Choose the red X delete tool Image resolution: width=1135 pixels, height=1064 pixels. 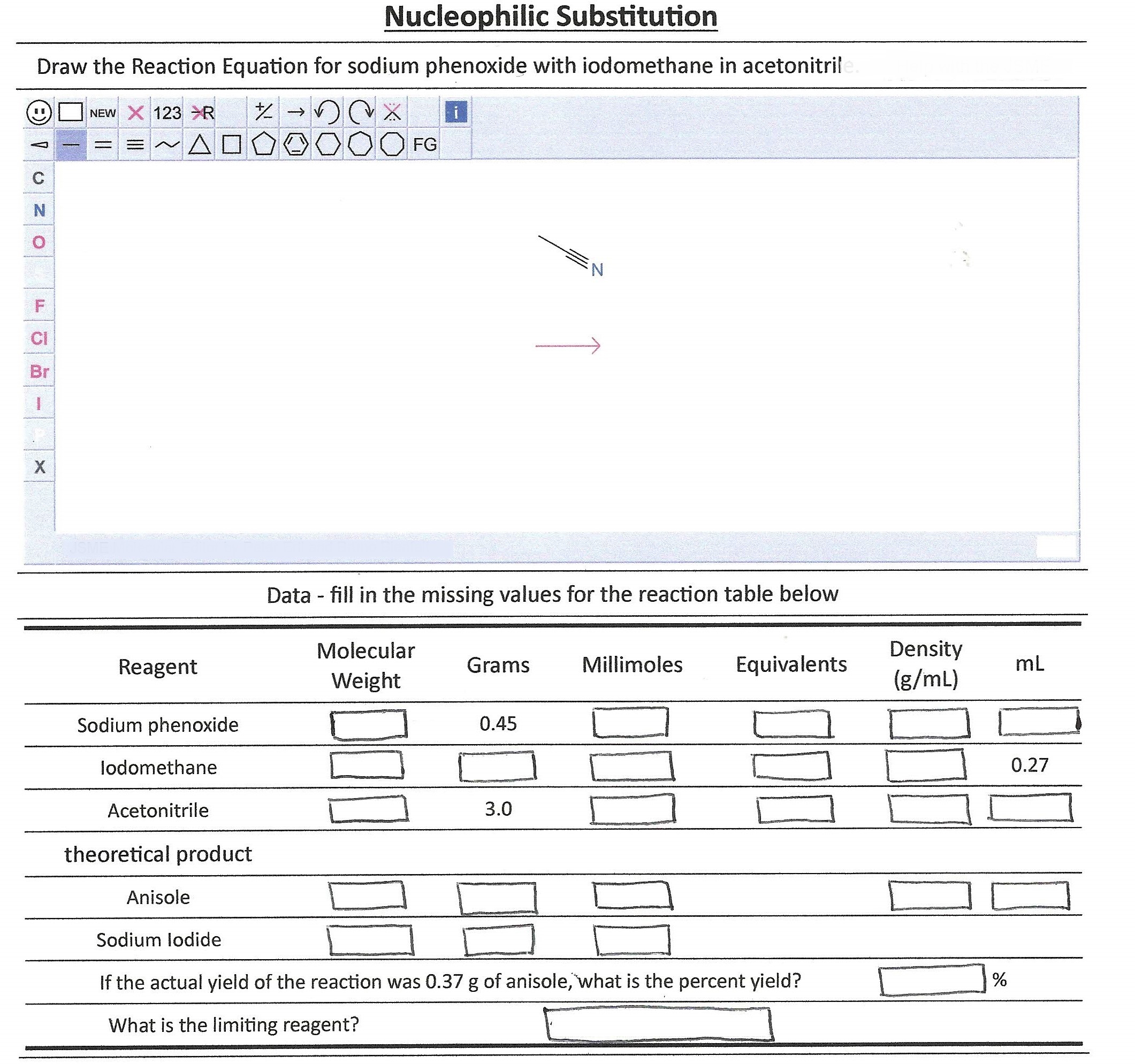135,113
